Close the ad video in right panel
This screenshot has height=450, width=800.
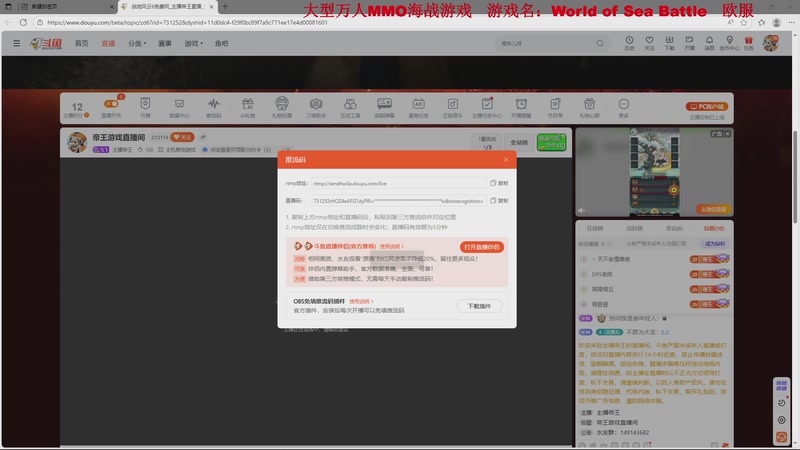point(727,134)
